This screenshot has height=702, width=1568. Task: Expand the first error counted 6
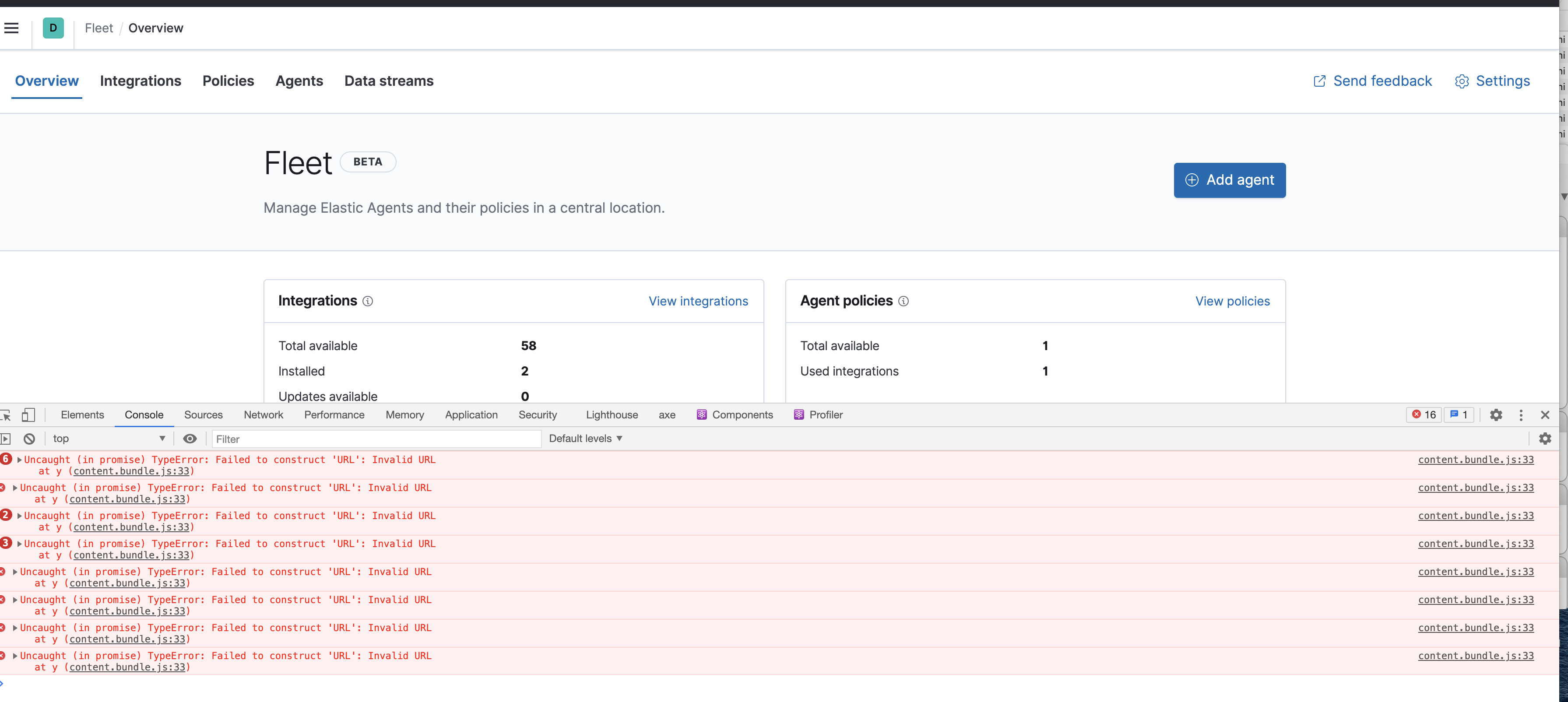click(x=19, y=460)
